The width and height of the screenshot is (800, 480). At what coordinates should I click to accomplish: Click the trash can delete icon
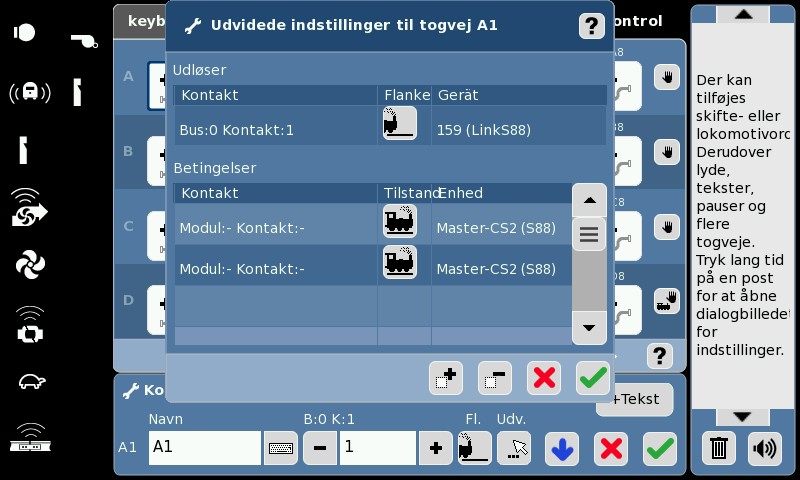point(719,449)
